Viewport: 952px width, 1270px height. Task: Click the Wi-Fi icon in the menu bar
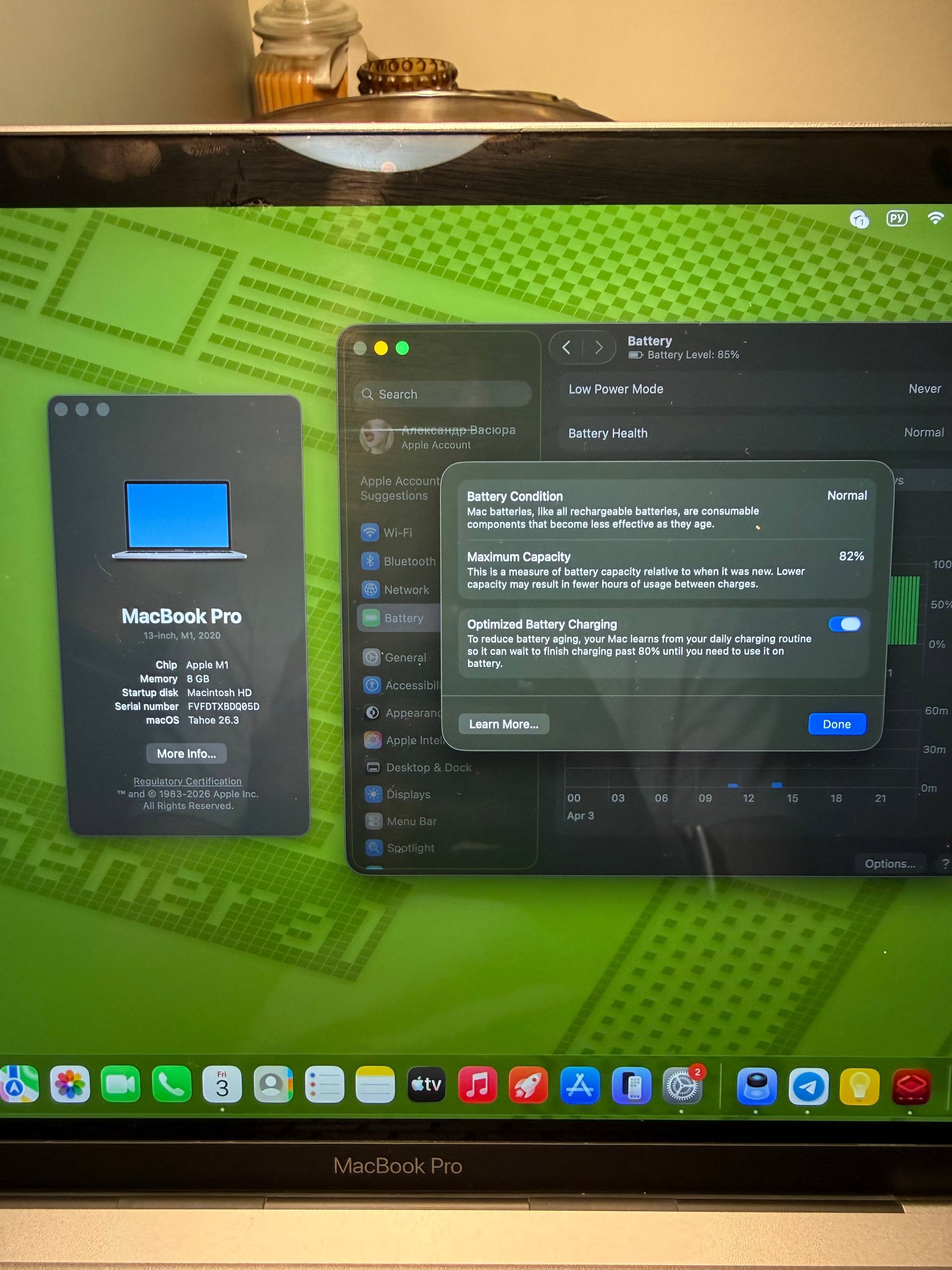pyautogui.click(x=936, y=218)
